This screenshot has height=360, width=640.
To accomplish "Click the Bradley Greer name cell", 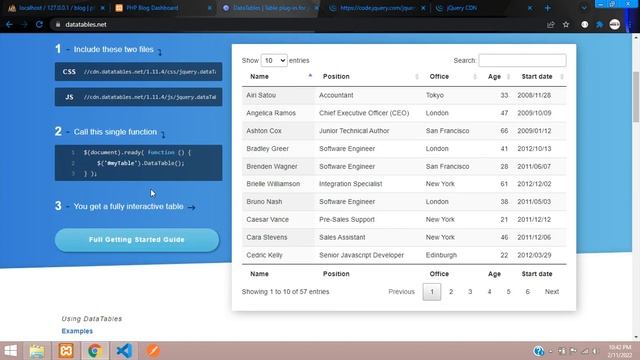I will tap(278, 149).
